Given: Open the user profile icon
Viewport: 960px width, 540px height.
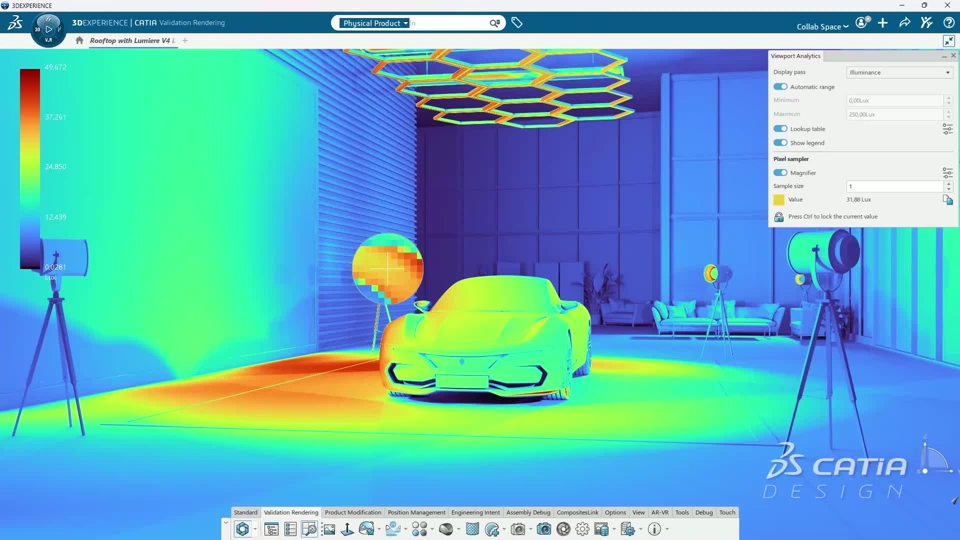Looking at the screenshot, I should [862, 23].
